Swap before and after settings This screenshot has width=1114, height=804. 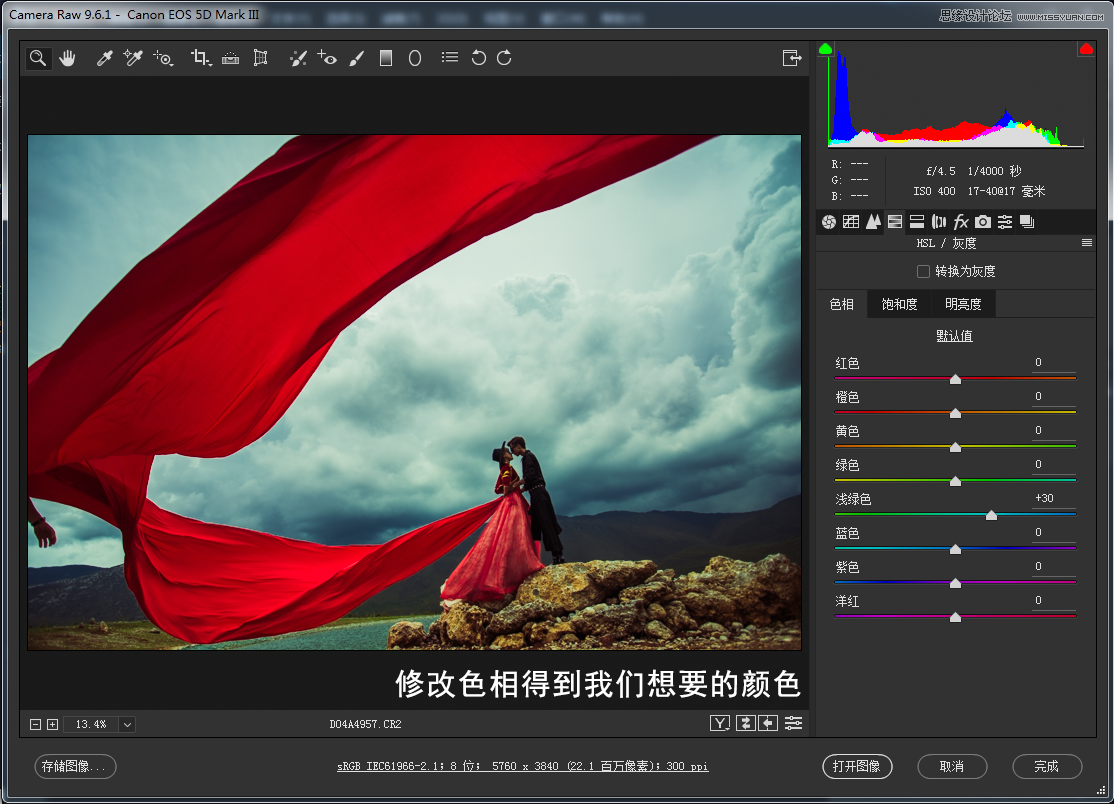pyautogui.click(x=745, y=724)
